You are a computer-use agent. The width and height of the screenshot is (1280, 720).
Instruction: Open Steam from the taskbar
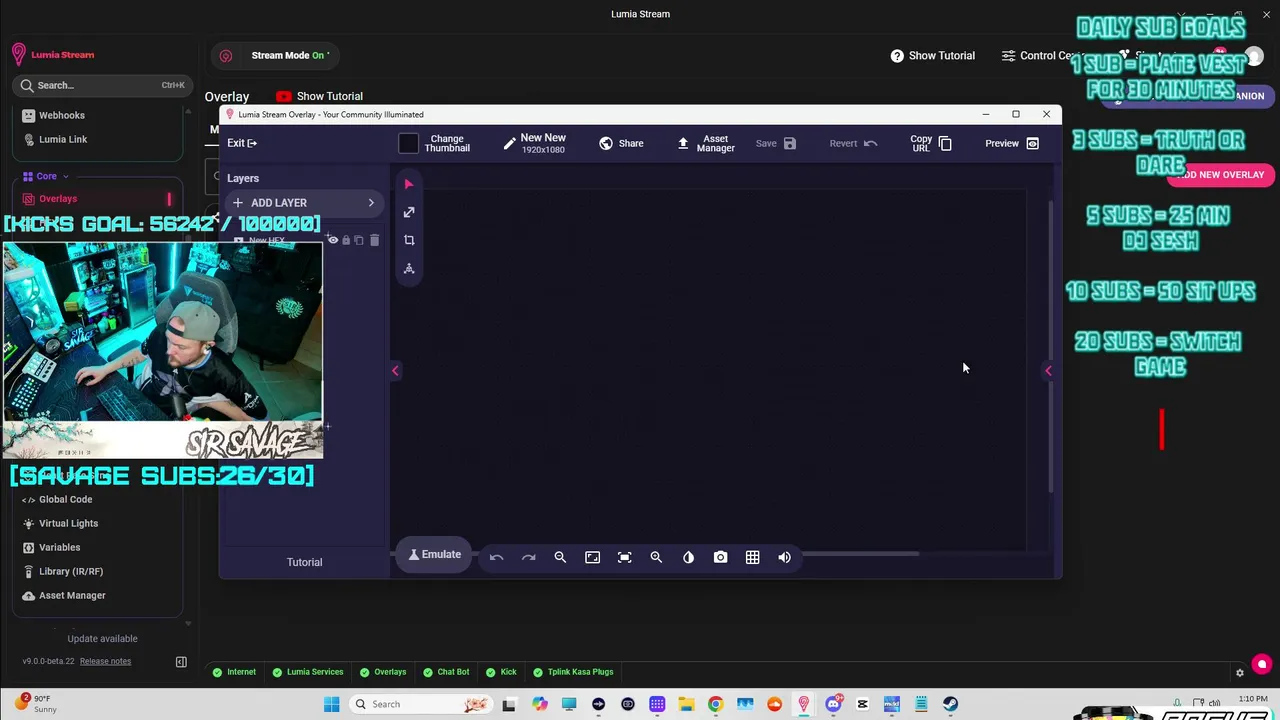[x=950, y=704]
